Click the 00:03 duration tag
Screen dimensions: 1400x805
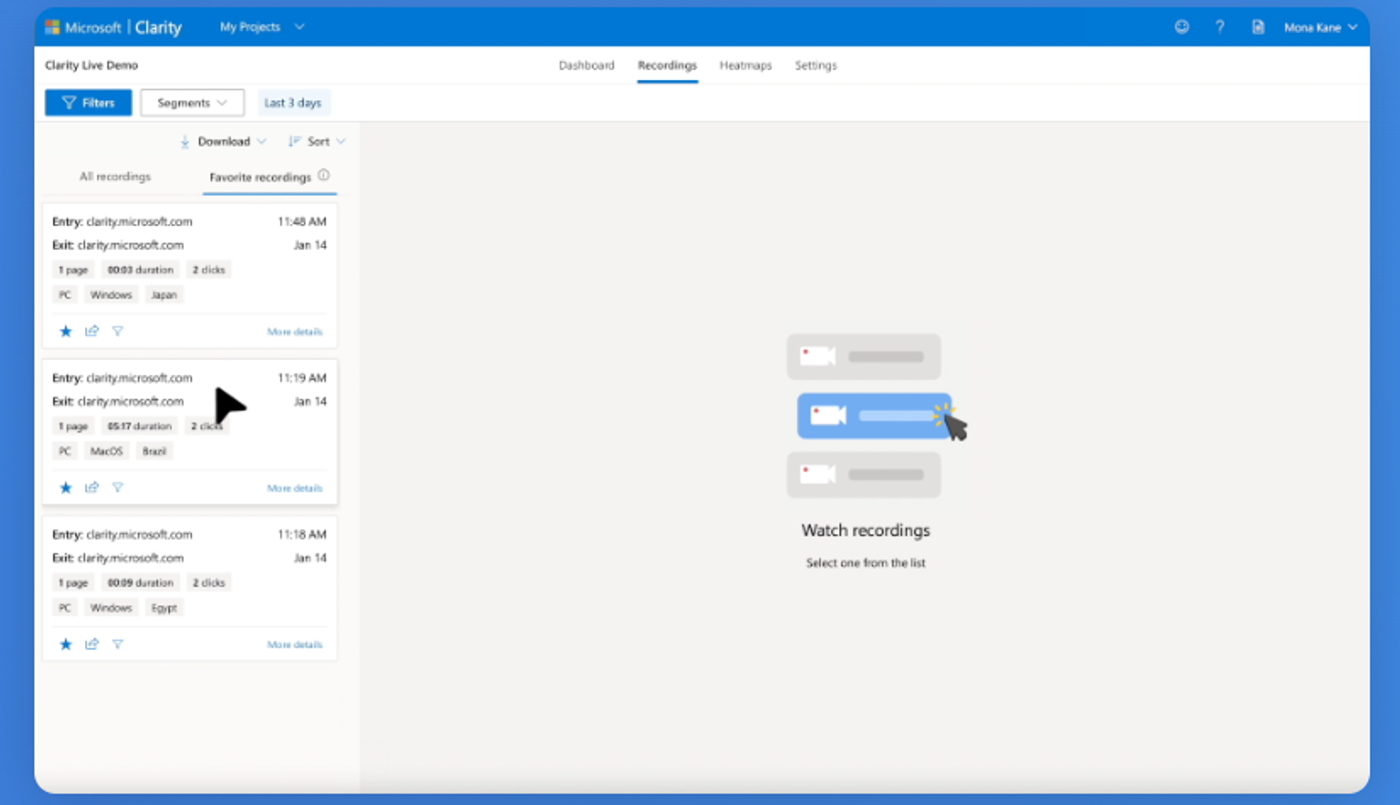140,270
